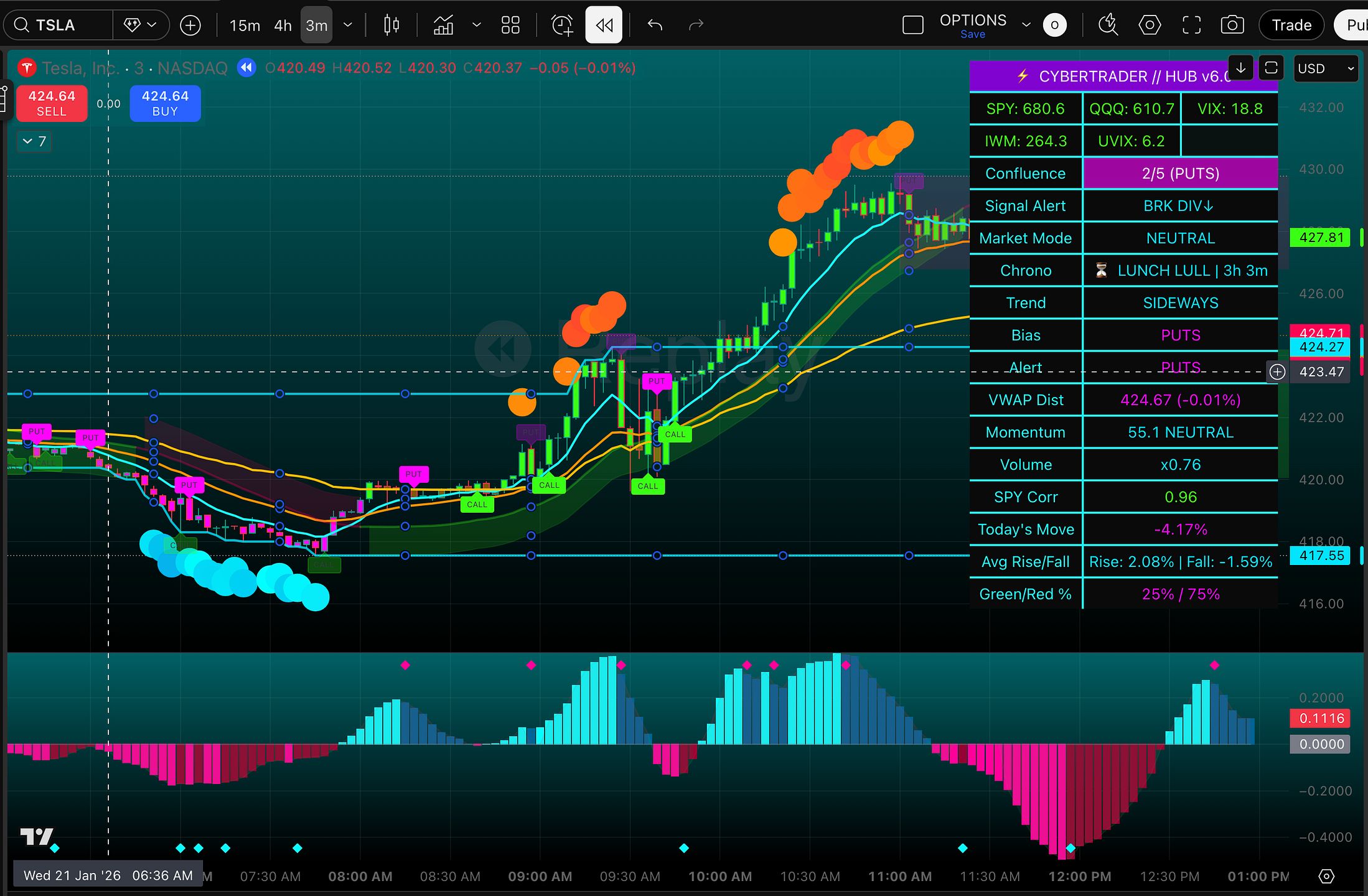Click the 2/5 (PUTS) confluence value

[1181, 174]
